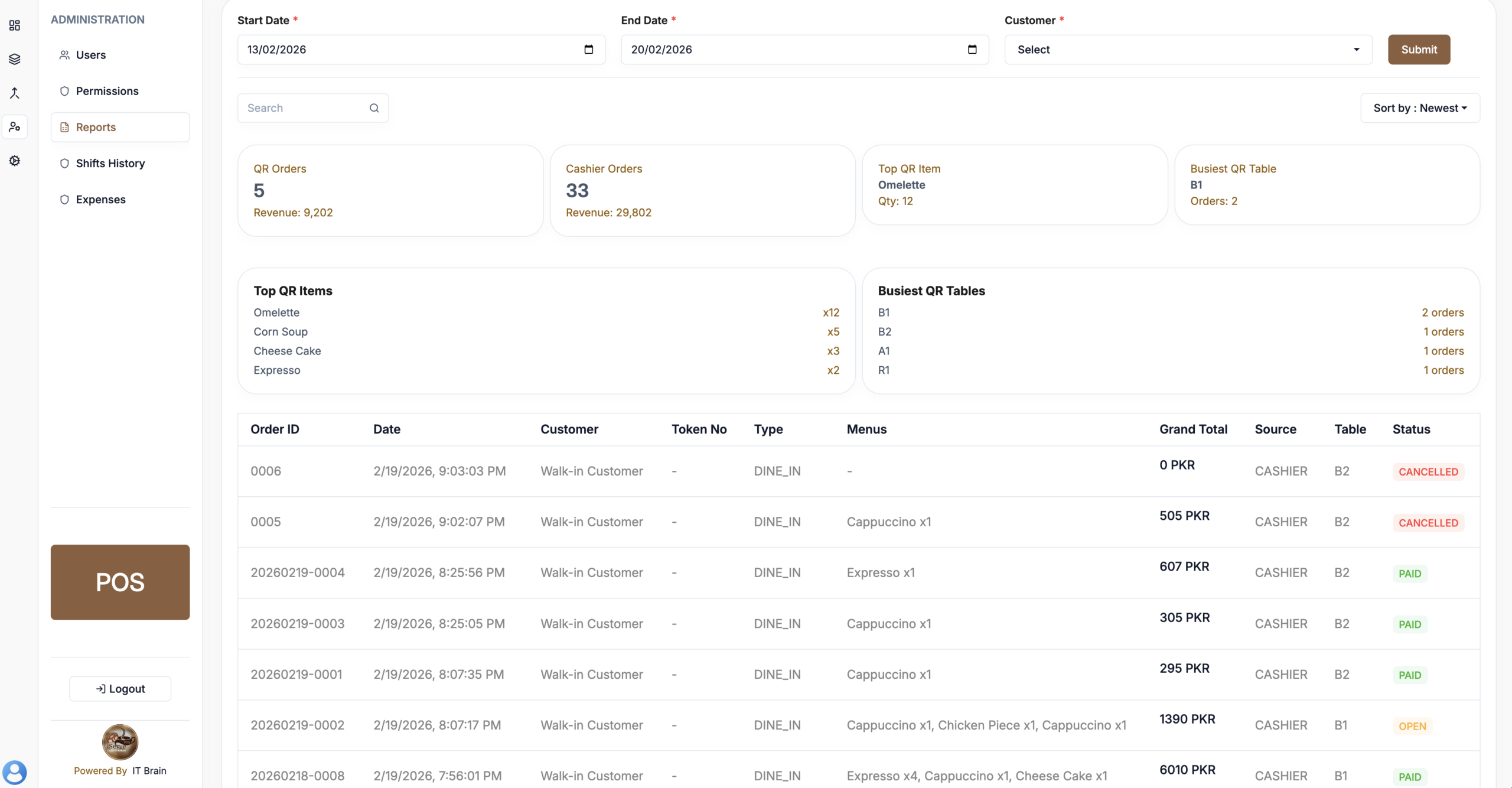
Task: Click the merge arrows icon in left rail
Action: click(15, 93)
